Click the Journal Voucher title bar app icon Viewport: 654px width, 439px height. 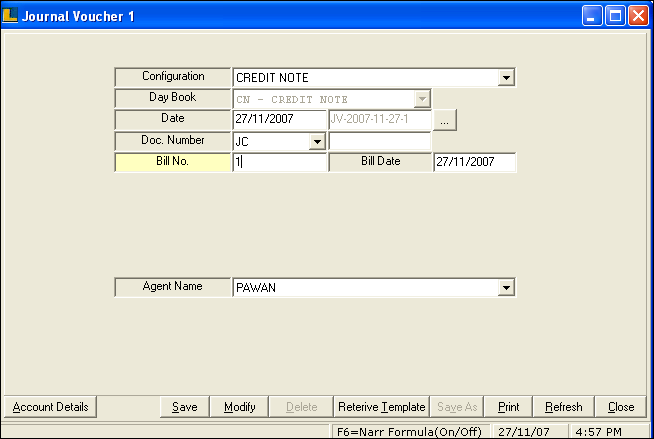pyautogui.click(x=10, y=15)
